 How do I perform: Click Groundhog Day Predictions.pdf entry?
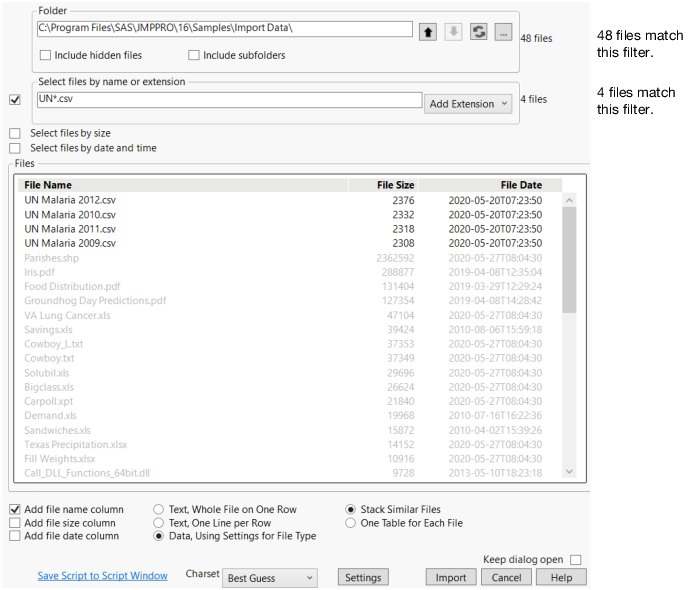tap(95, 301)
